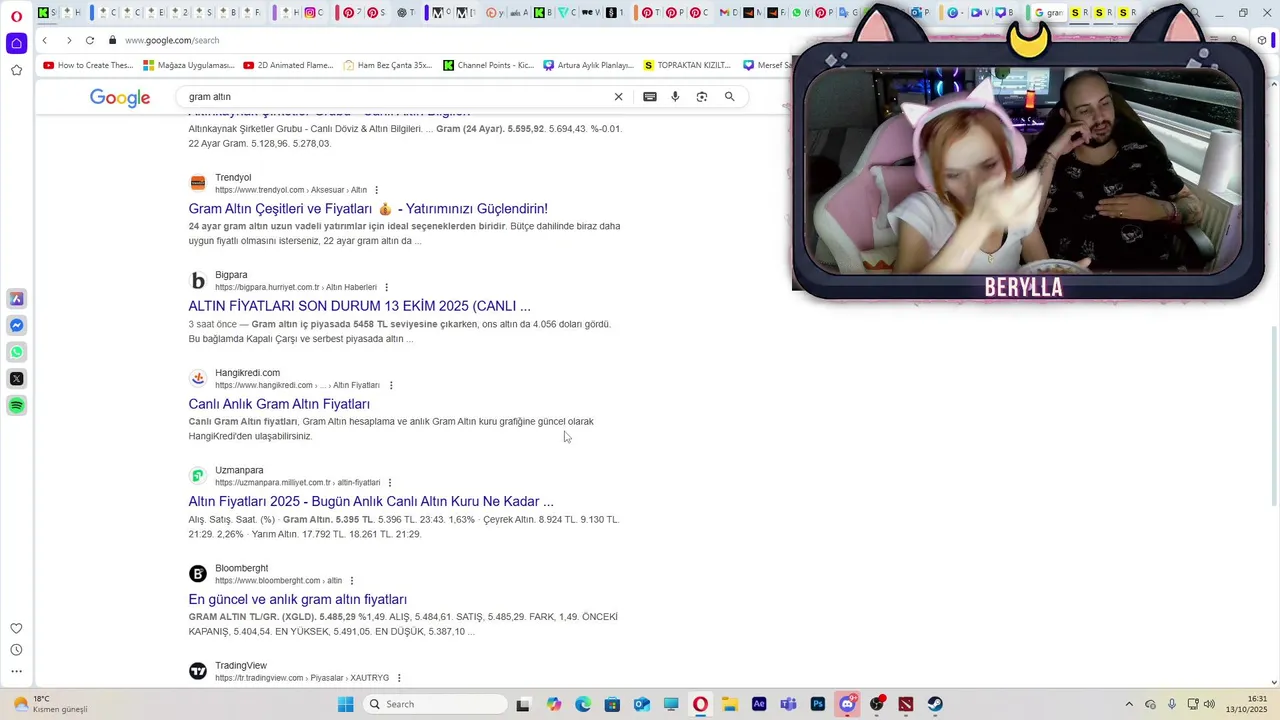Open After Effects from the taskbar

pos(759,704)
